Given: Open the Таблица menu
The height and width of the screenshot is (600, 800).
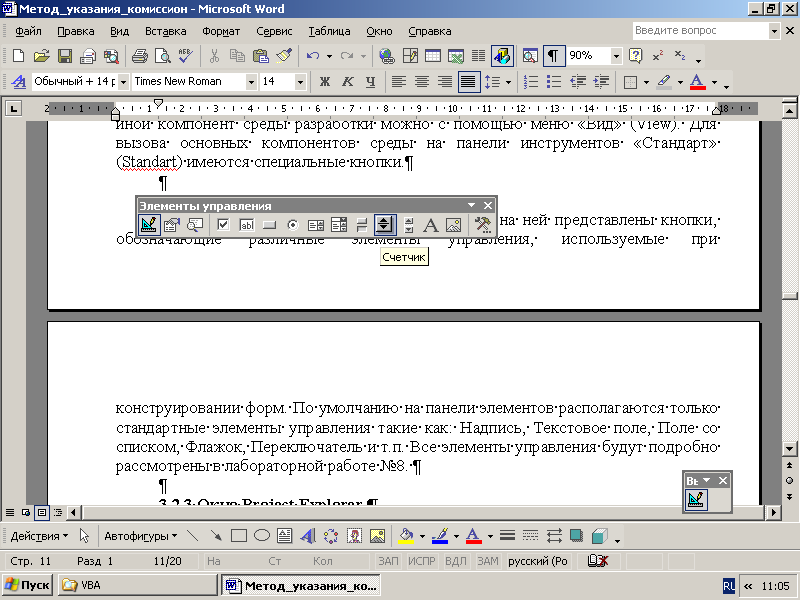Looking at the screenshot, I should 329,31.
